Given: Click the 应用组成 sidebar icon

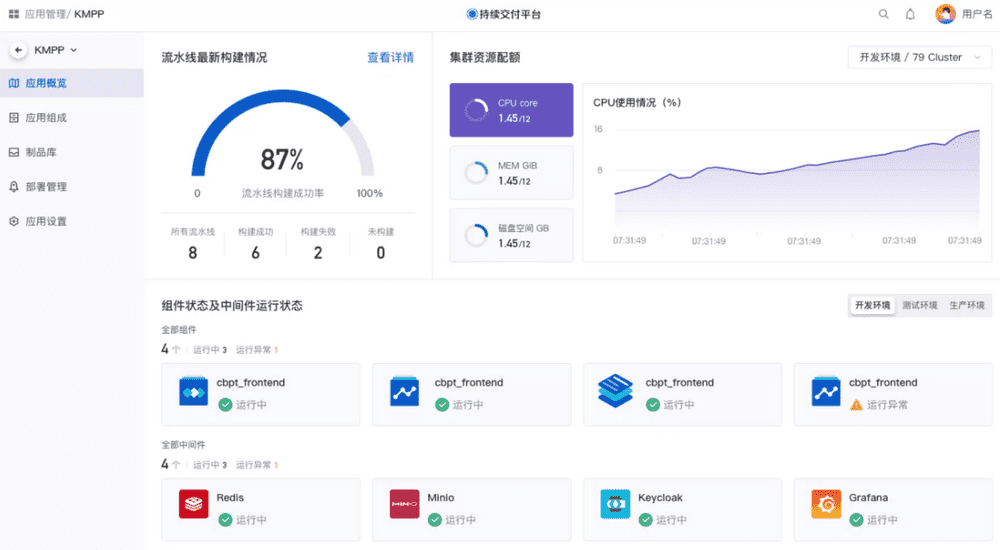Looking at the screenshot, I should click(x=14, y=117).
